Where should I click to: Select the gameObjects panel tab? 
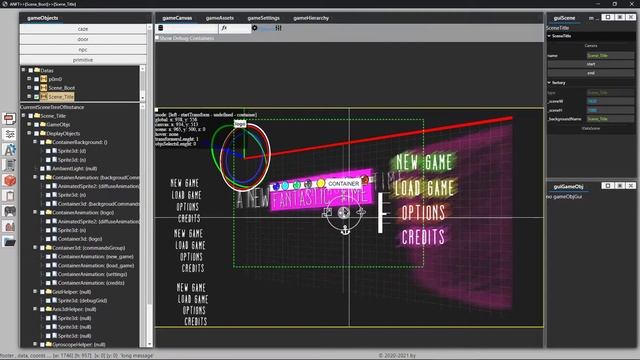pos(42,18)
